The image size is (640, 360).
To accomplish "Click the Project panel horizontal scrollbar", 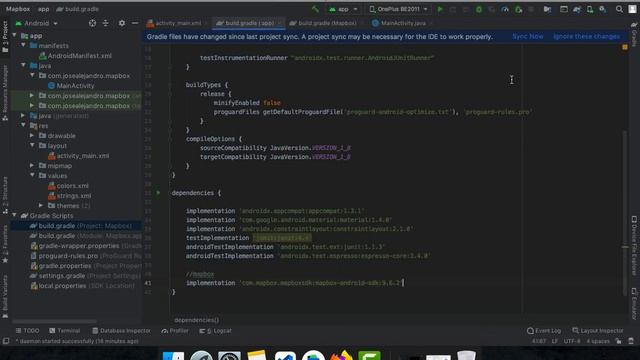I will tap(54, 321).
